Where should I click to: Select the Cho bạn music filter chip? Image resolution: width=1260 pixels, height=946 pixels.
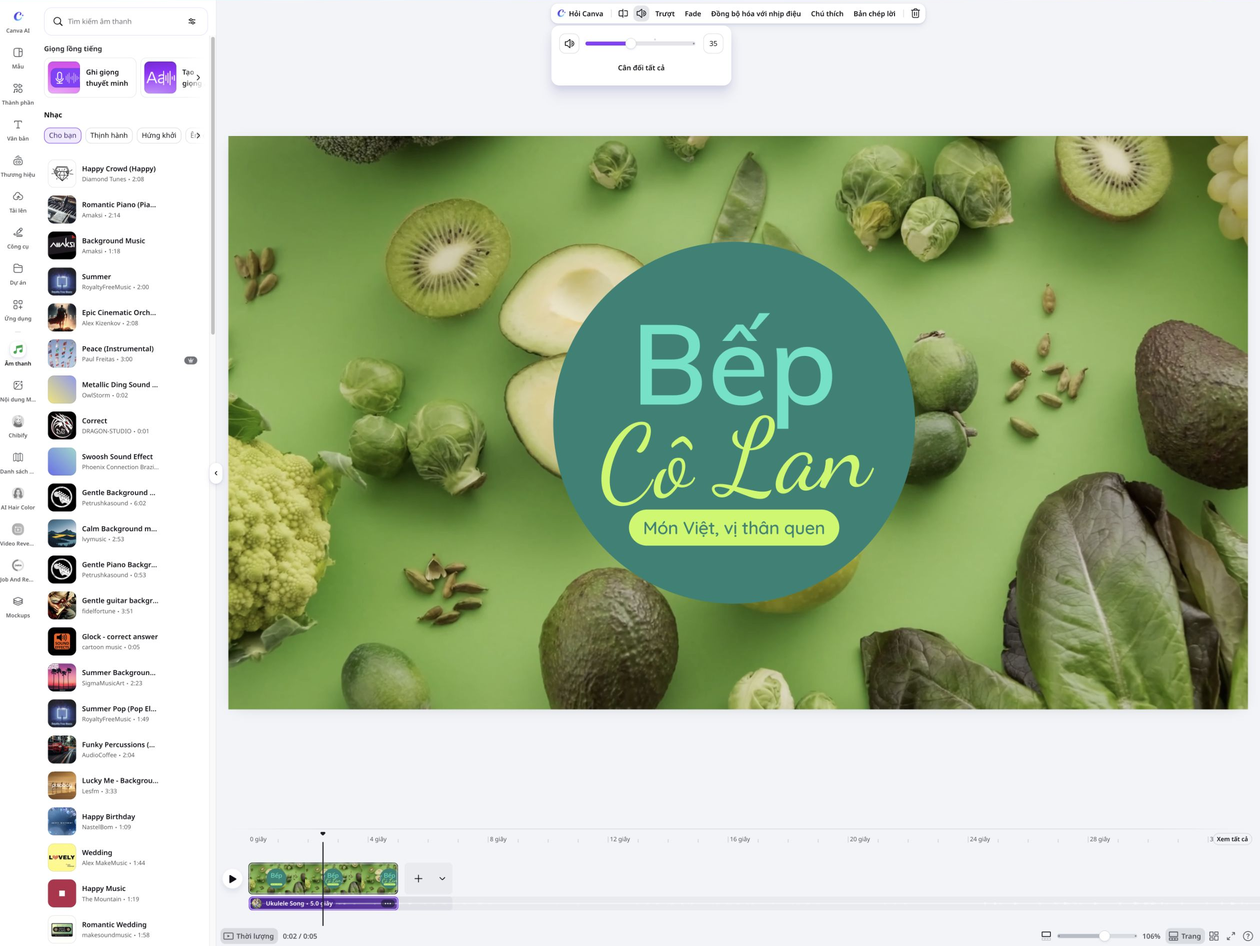click(62, 135)
